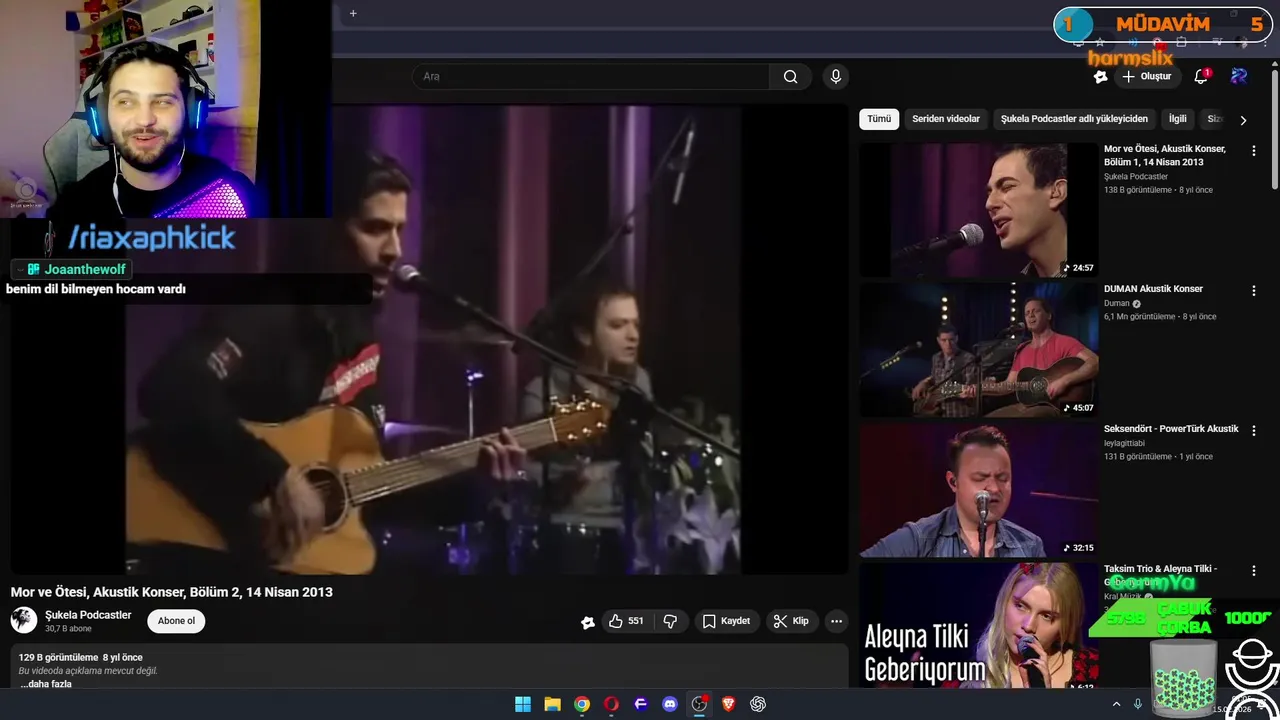1280x720 pixels.
Task: Select Şukela Podcastler adlı yükleyiciden chip
Action: 1074,119
